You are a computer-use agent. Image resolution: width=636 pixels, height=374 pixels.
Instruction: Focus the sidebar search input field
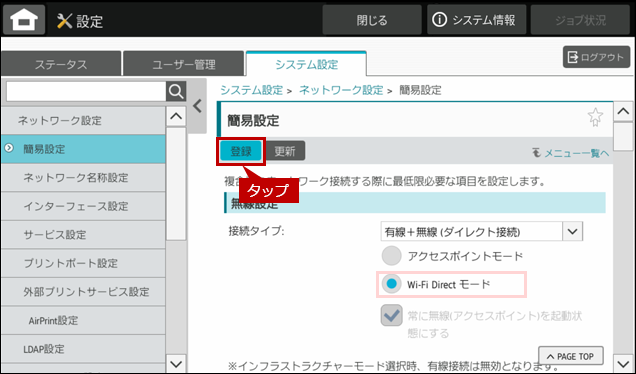pyautogui.click(x=86, y=92)
